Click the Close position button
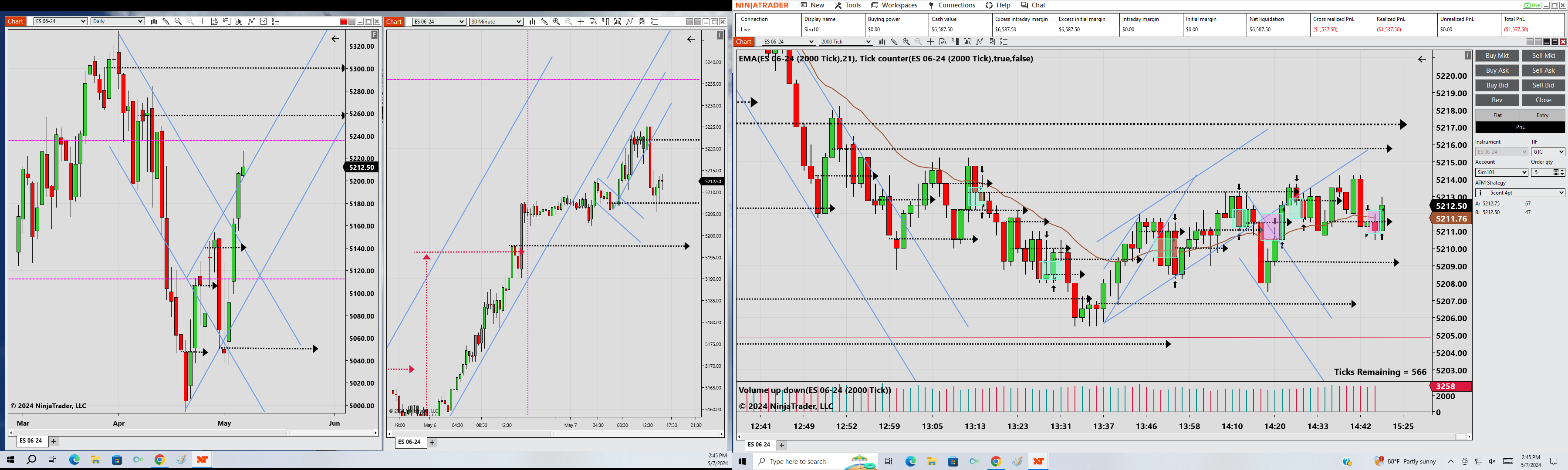This screenshot has width=1568, height=470. click(x=1544, y=101)
